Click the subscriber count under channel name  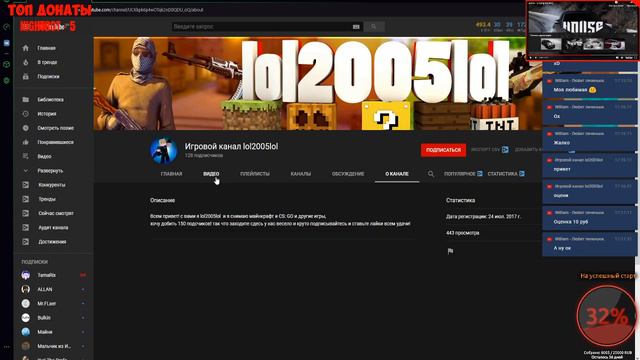pos(204,156)
